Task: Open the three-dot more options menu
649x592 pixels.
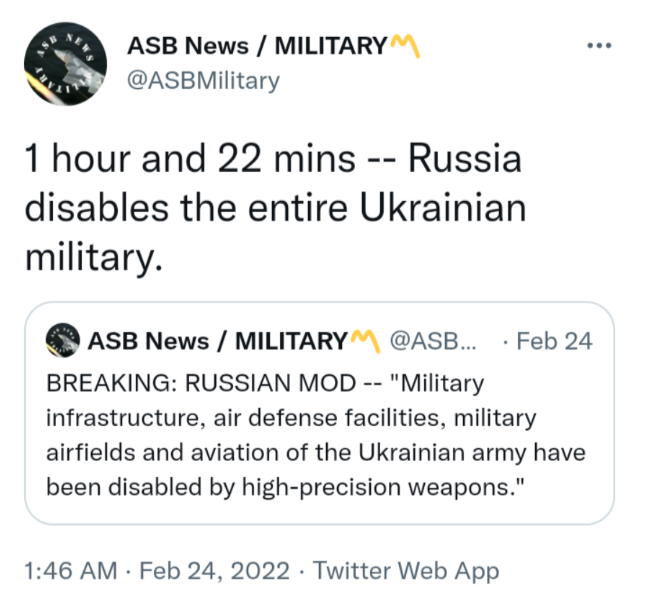Action: pyautogui.click(x=599, y=45)
